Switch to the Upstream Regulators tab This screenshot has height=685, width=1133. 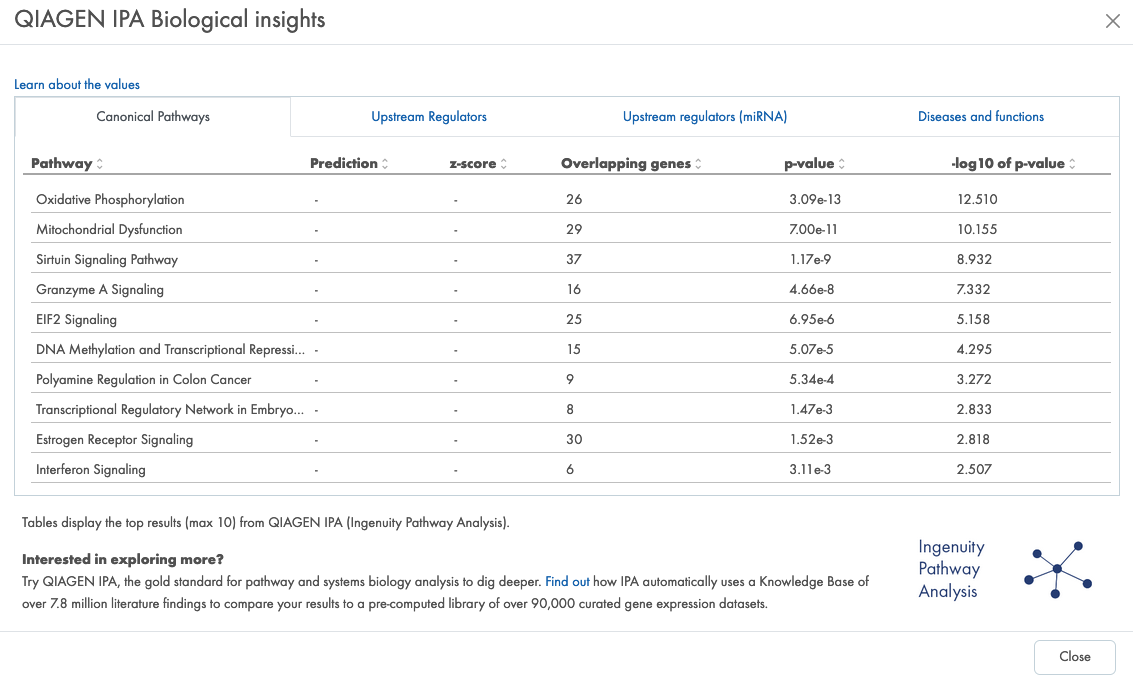[x=429, y=117]
